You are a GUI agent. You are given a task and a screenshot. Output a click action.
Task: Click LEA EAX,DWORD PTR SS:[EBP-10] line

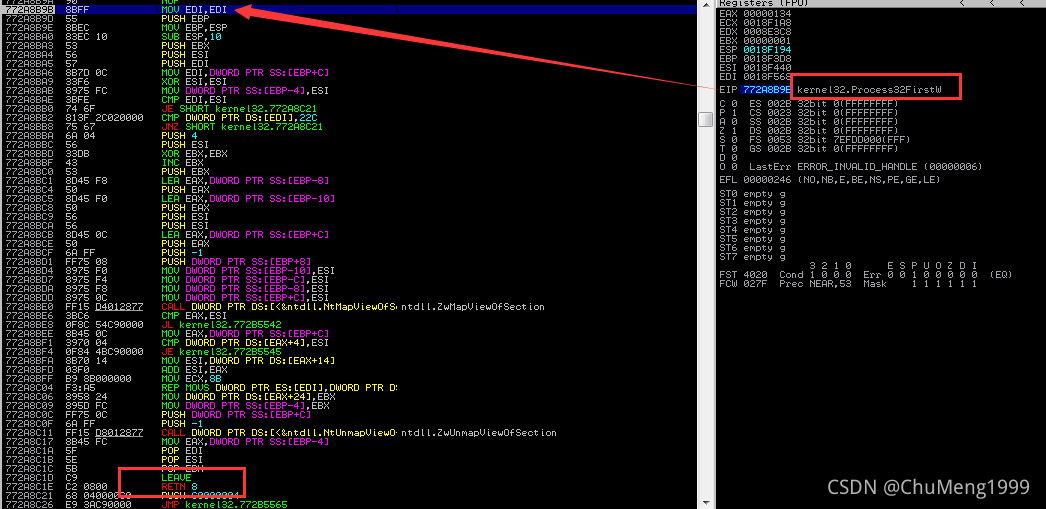point(248,198)
